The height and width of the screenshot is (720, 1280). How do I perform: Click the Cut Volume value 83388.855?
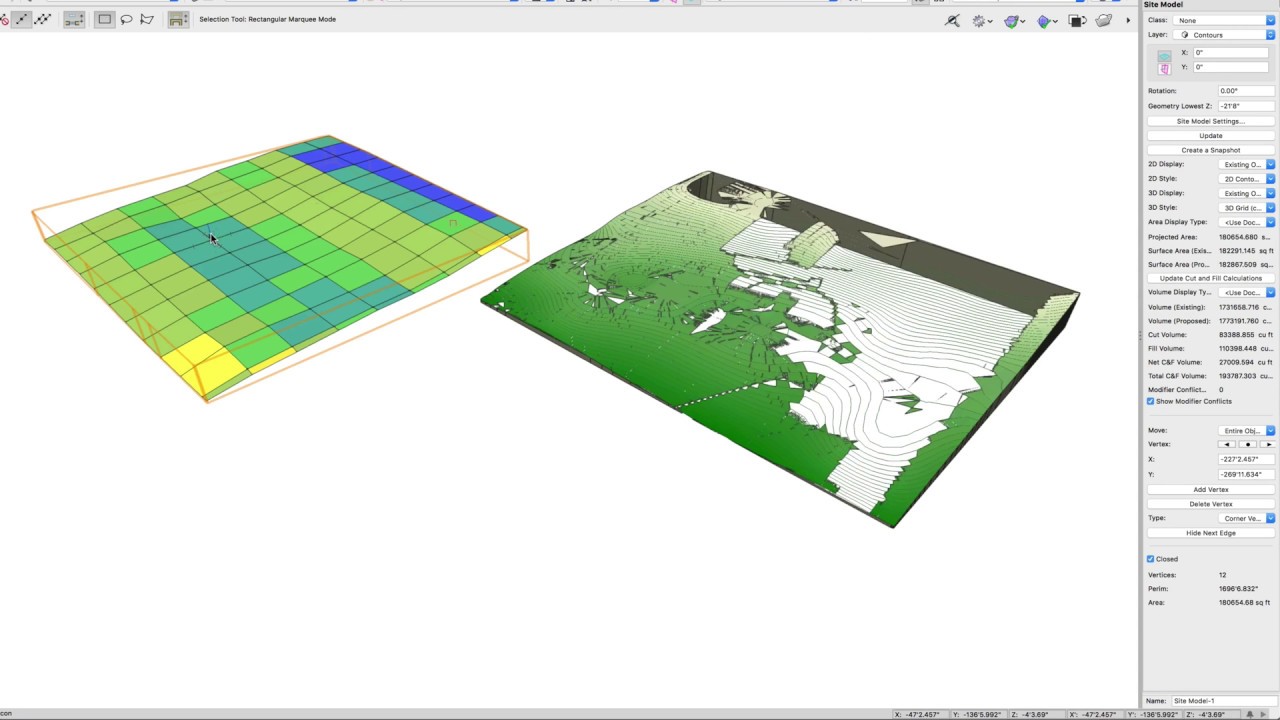(x=1246, y=335)
